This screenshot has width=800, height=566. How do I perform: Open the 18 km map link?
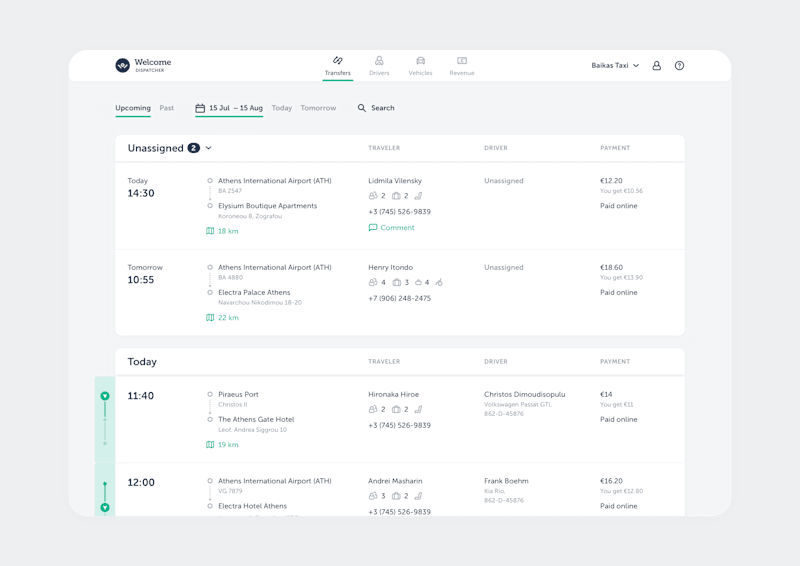pyautogui.click(x=228, y=231)
